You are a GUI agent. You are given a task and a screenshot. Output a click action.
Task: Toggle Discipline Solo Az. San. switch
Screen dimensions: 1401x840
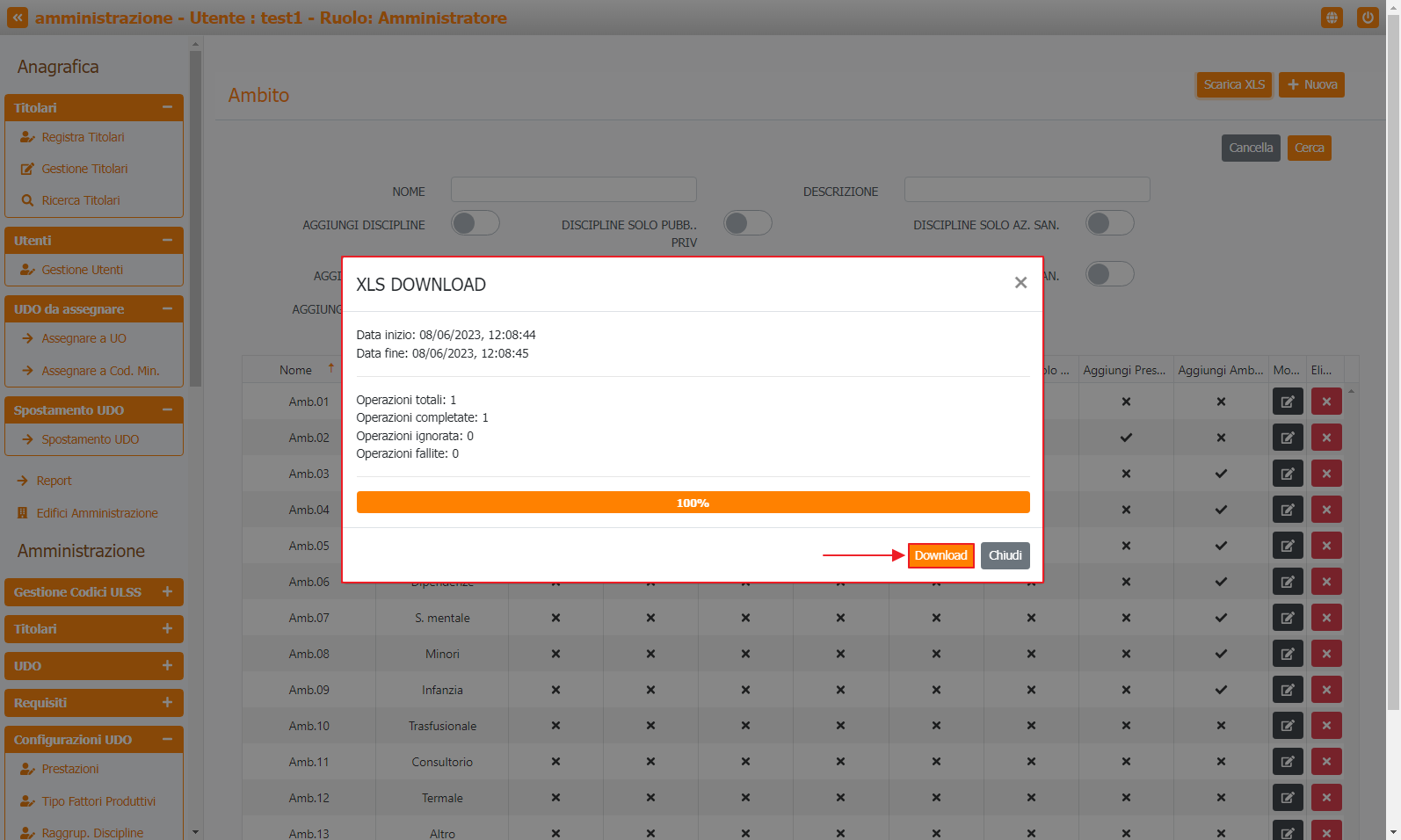pyautogui.click(x=1110, y=223)
